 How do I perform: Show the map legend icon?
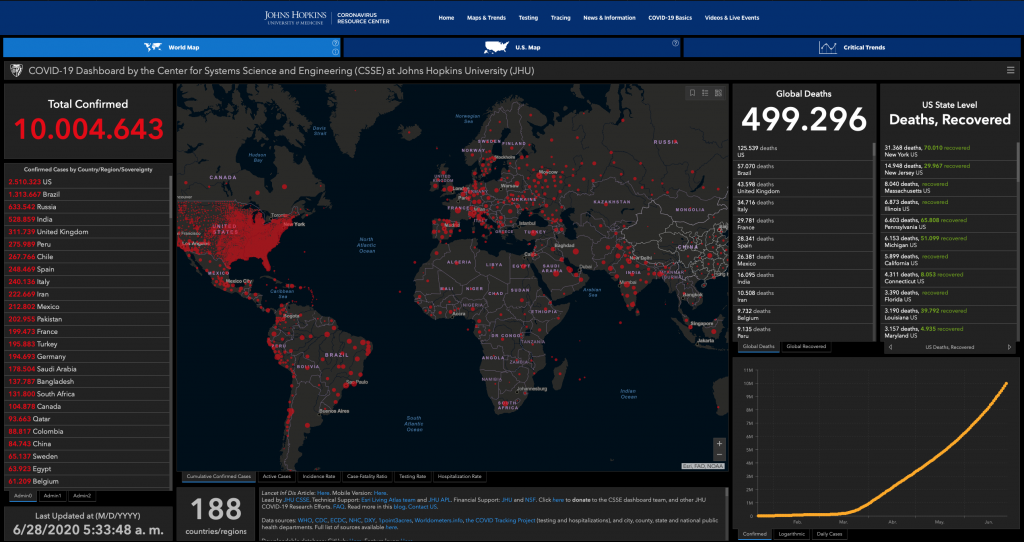click(705, 93)
